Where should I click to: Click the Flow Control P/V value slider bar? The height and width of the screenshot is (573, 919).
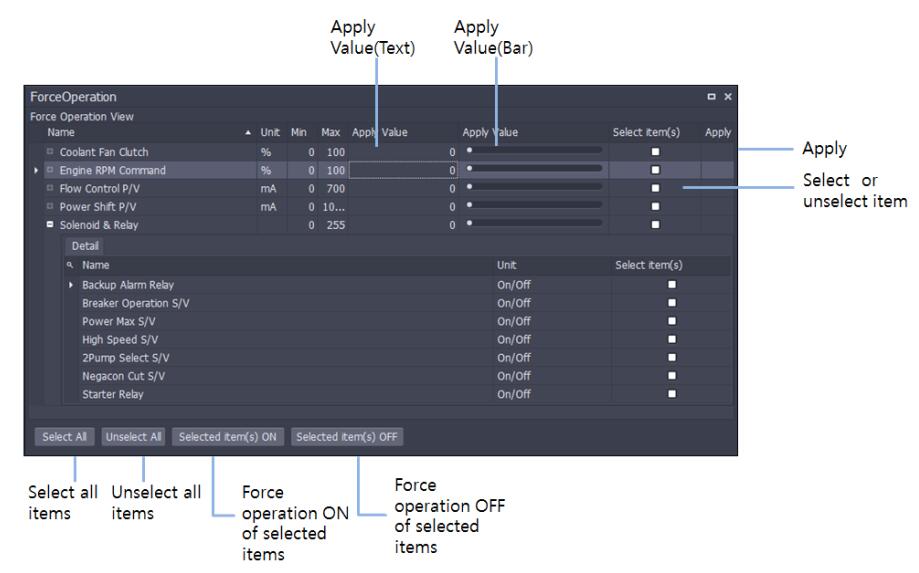[x=535, y=187]
